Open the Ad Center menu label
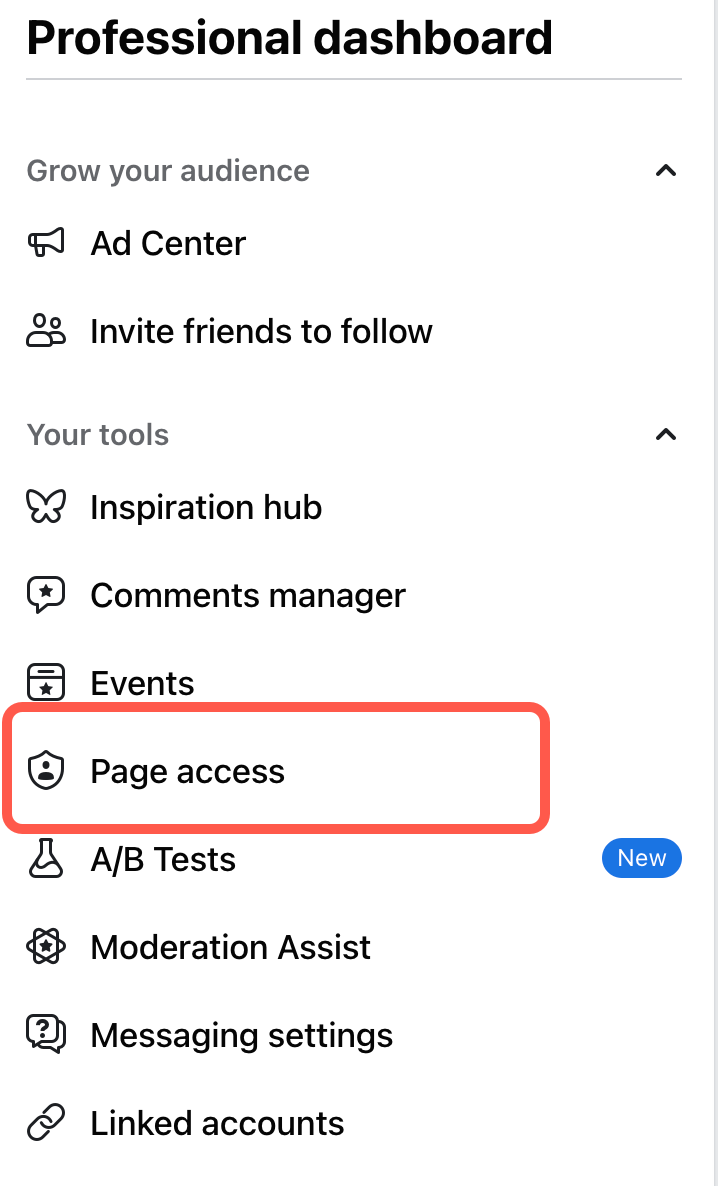The width and height of the screenshot is (718, 1186). (168, 243)
